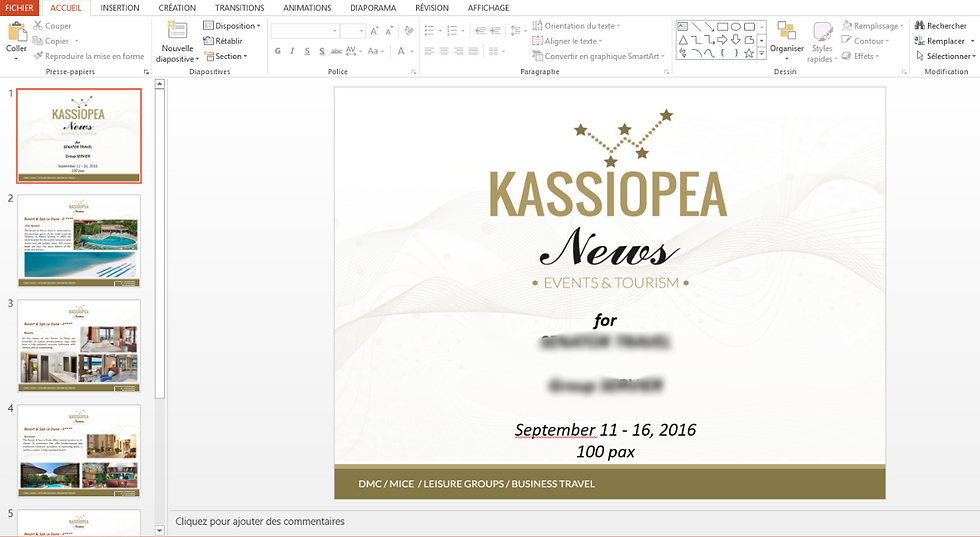980x537 pixels.
Task: Click the Effets shape effects button
Action: pos(861,56)
